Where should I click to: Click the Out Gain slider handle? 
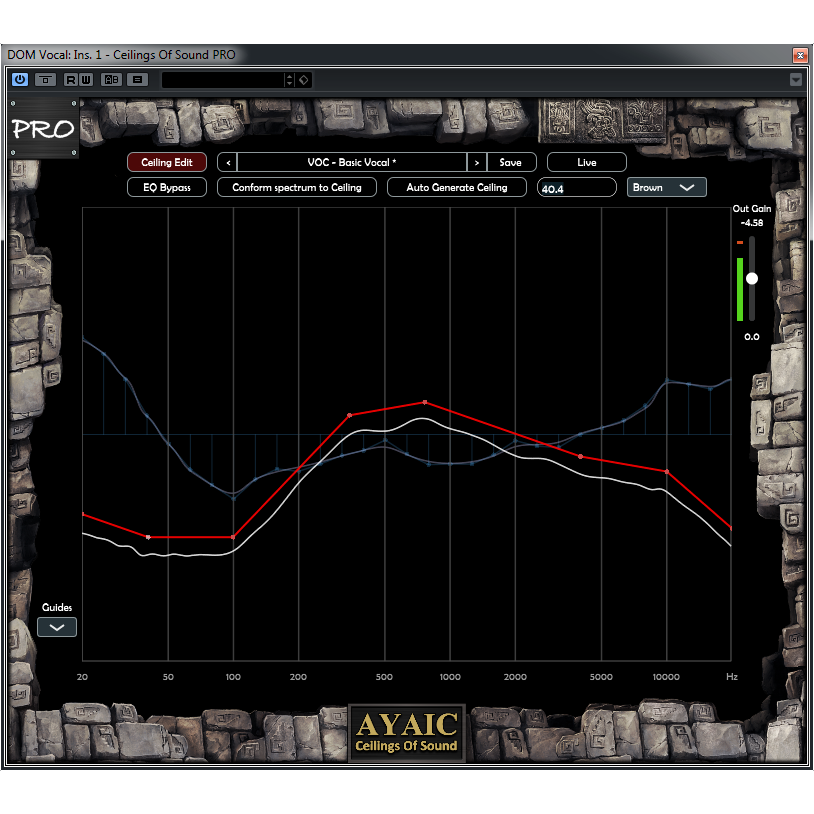752,279
